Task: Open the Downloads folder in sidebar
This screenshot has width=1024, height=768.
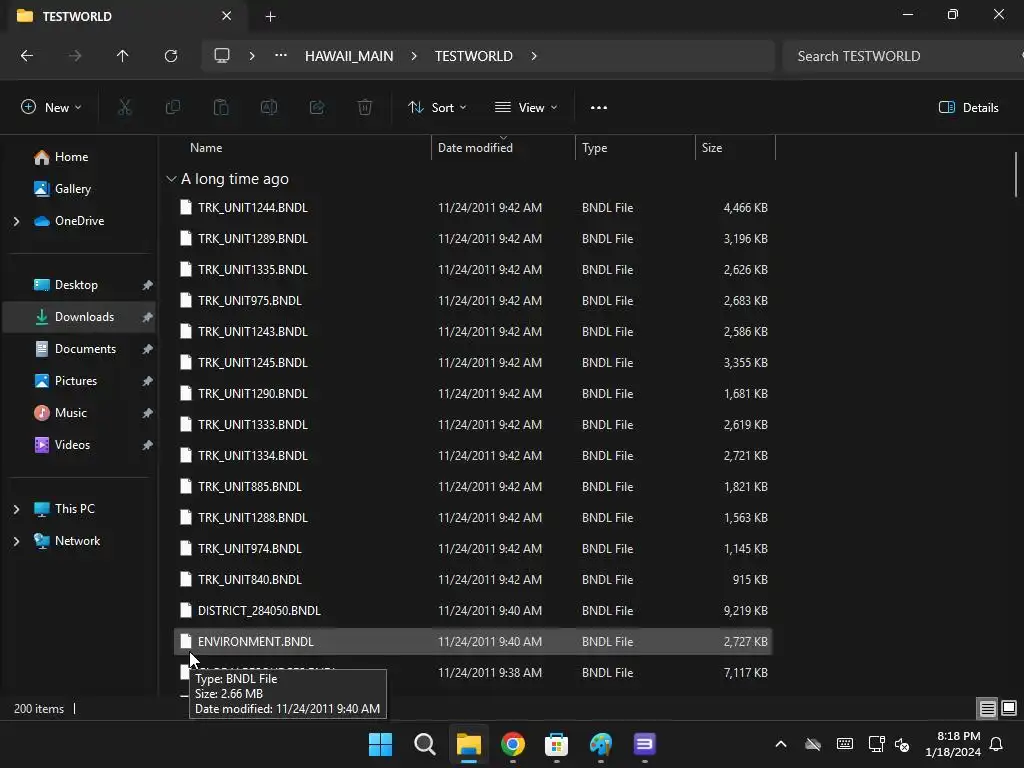Action: 79,317
